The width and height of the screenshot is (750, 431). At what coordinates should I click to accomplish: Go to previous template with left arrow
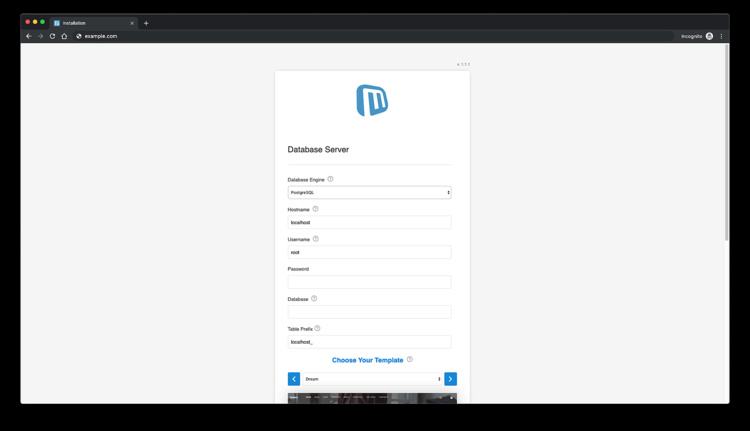[x=294, y=379]
